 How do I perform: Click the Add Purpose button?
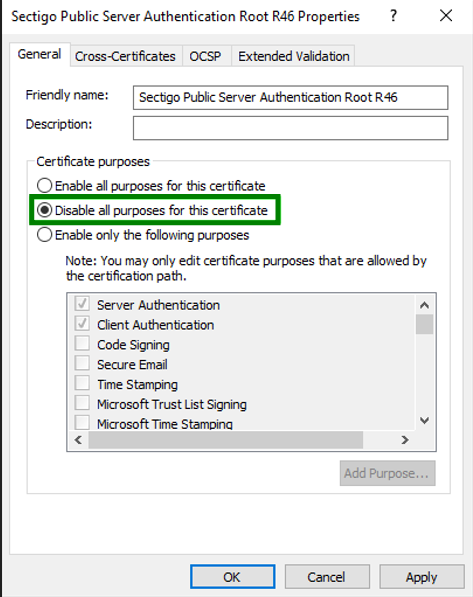(x=387, y=473)
